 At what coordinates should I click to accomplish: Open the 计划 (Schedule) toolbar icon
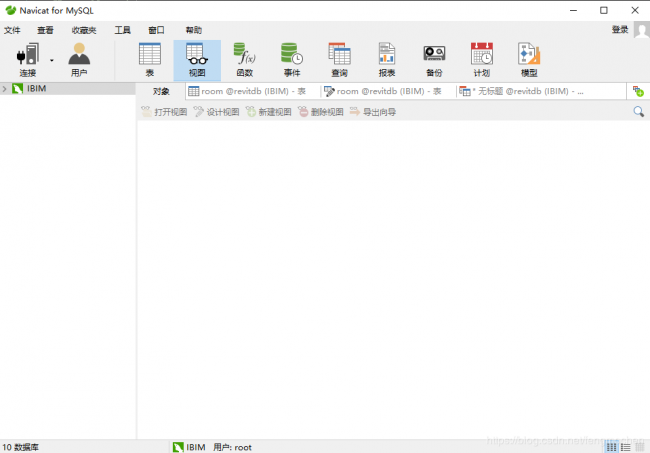coord(481,58)
